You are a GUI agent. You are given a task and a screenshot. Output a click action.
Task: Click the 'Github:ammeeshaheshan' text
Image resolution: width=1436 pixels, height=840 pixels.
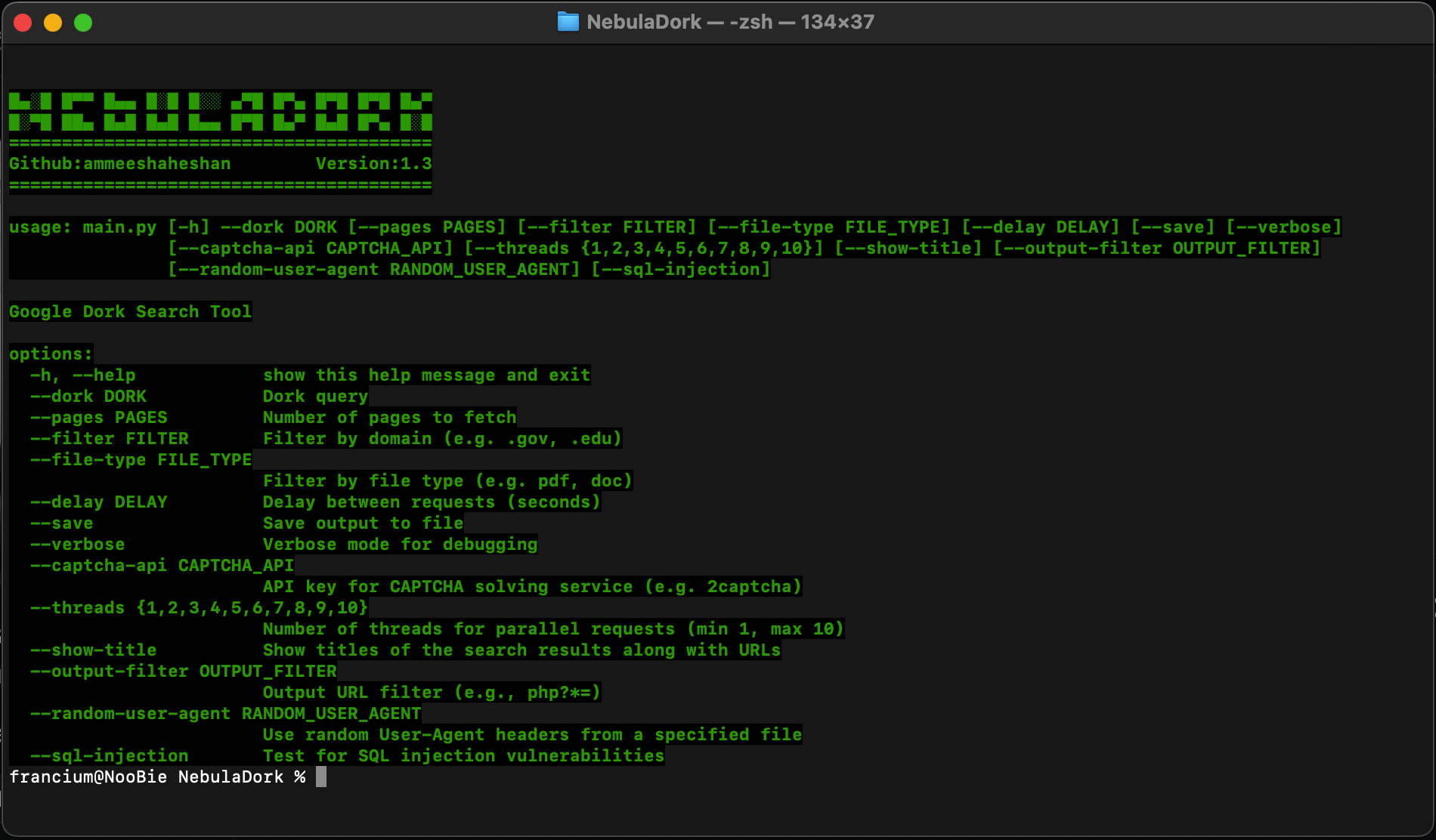(120, 163)
